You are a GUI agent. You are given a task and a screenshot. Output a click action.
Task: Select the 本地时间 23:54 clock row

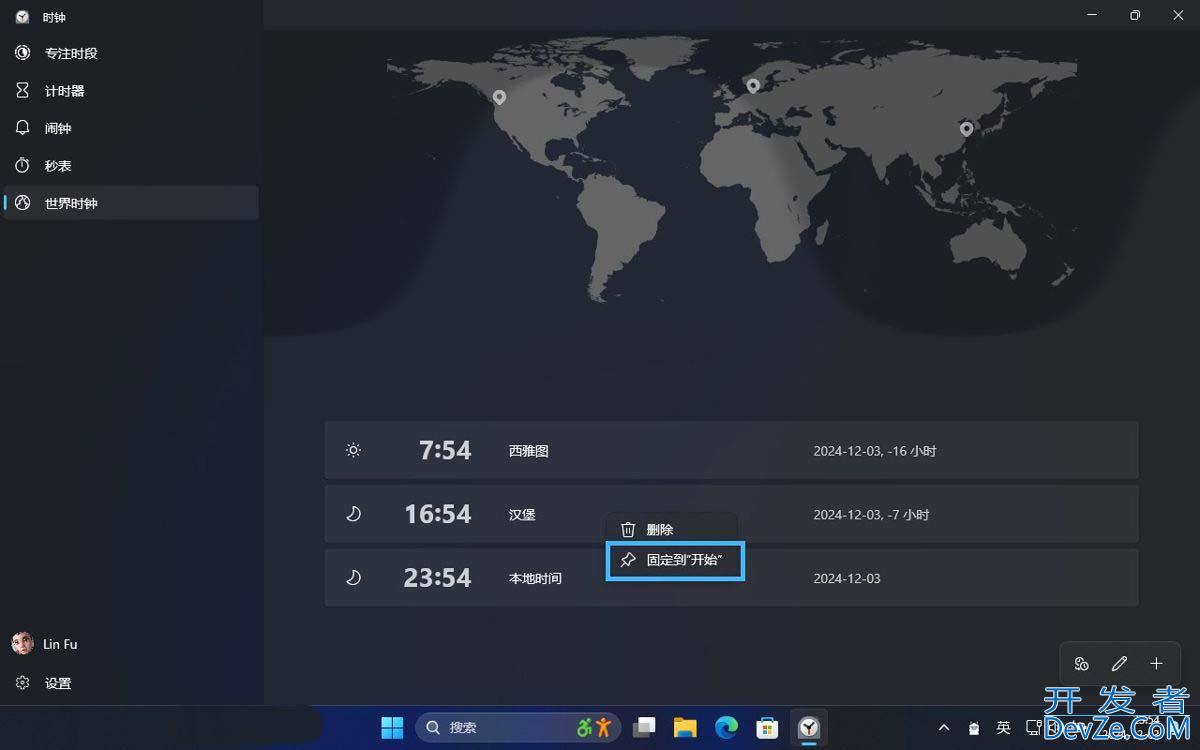(731, 578)
